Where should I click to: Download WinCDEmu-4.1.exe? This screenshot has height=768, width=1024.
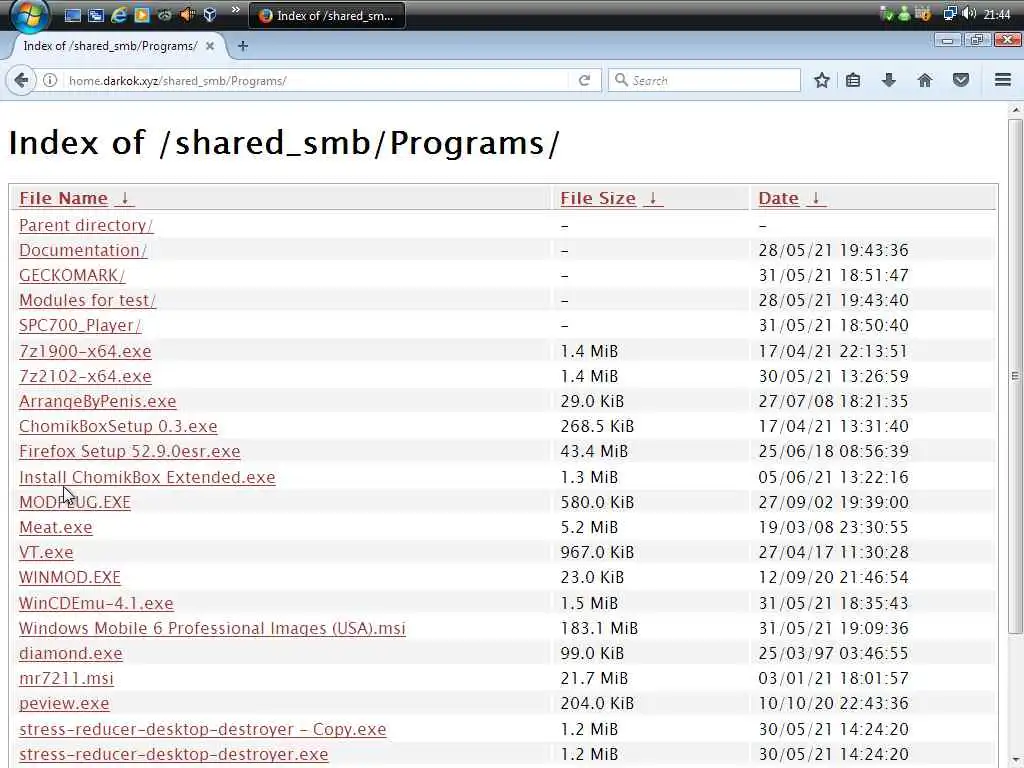point(96,603)
